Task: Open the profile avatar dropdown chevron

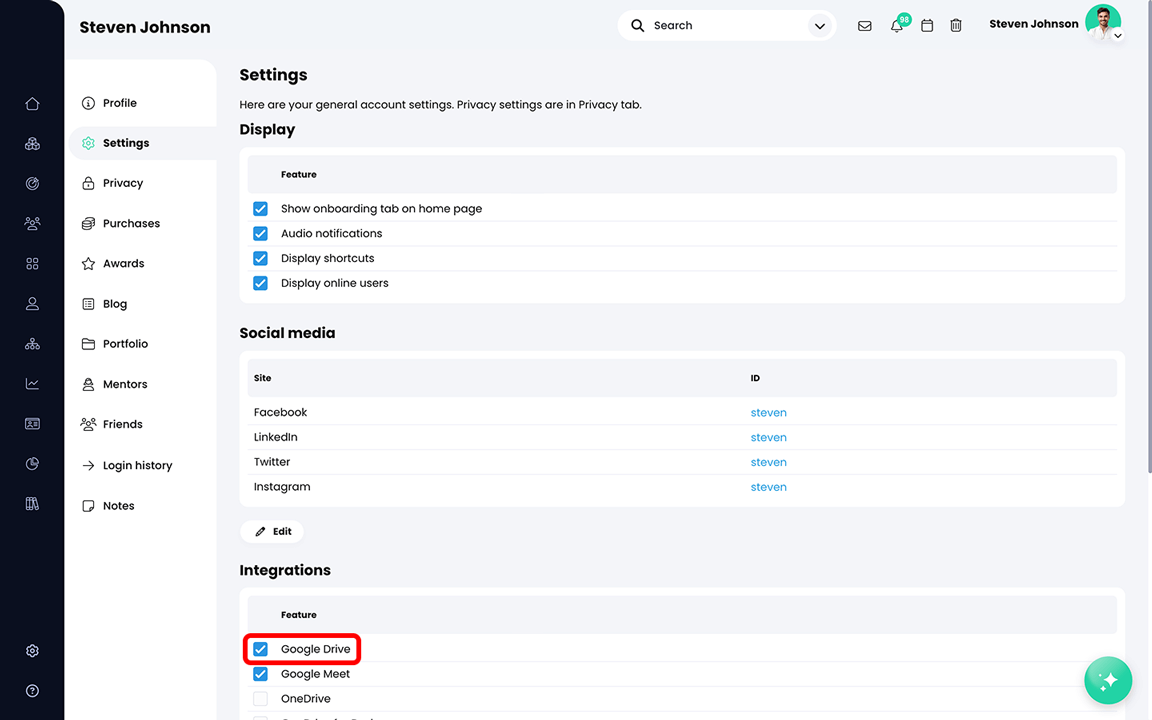Action: (x=1118, y=36)
